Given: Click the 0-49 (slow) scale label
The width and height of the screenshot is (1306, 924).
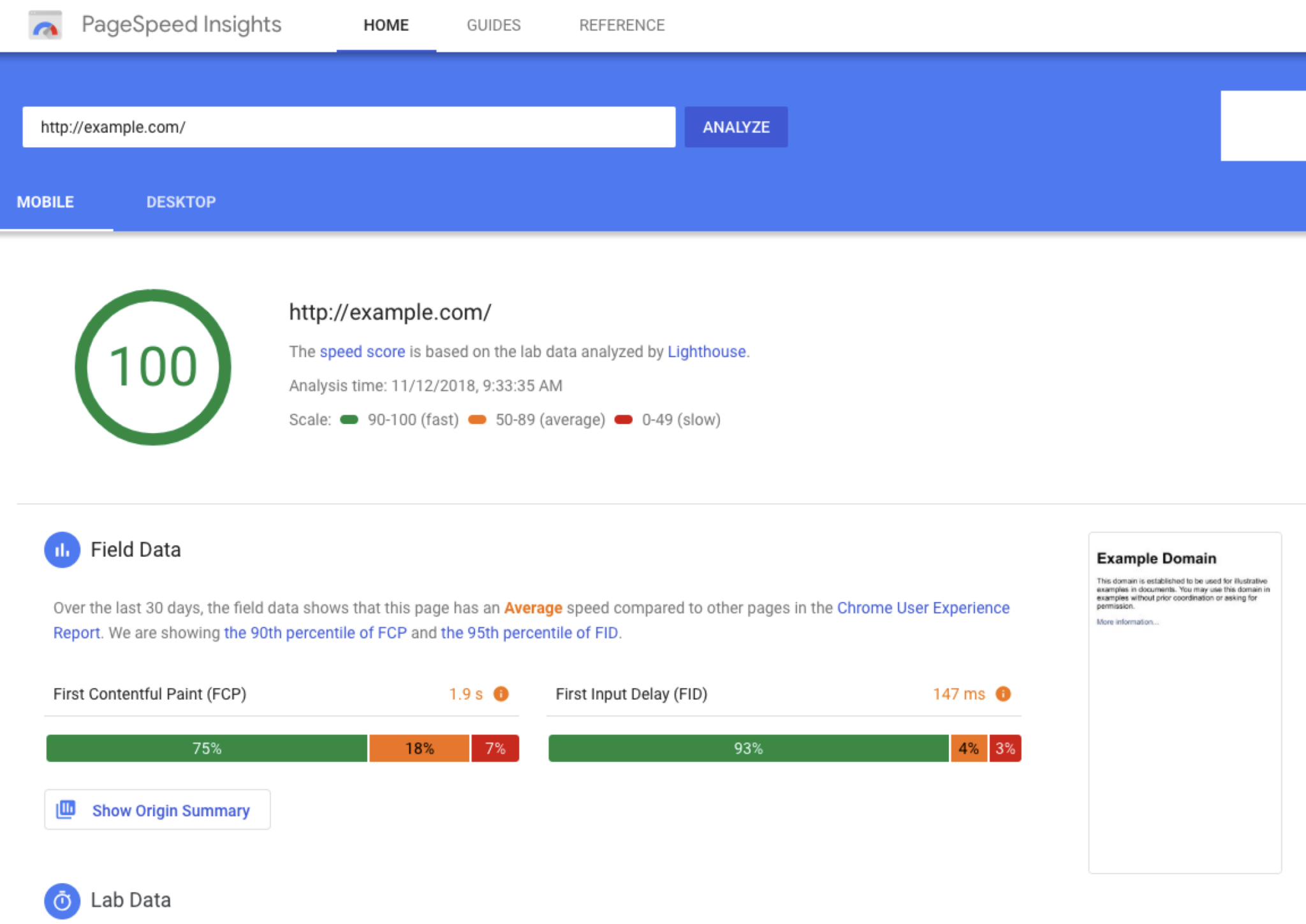Looking at the screenshot, I should tap(681, 420).
